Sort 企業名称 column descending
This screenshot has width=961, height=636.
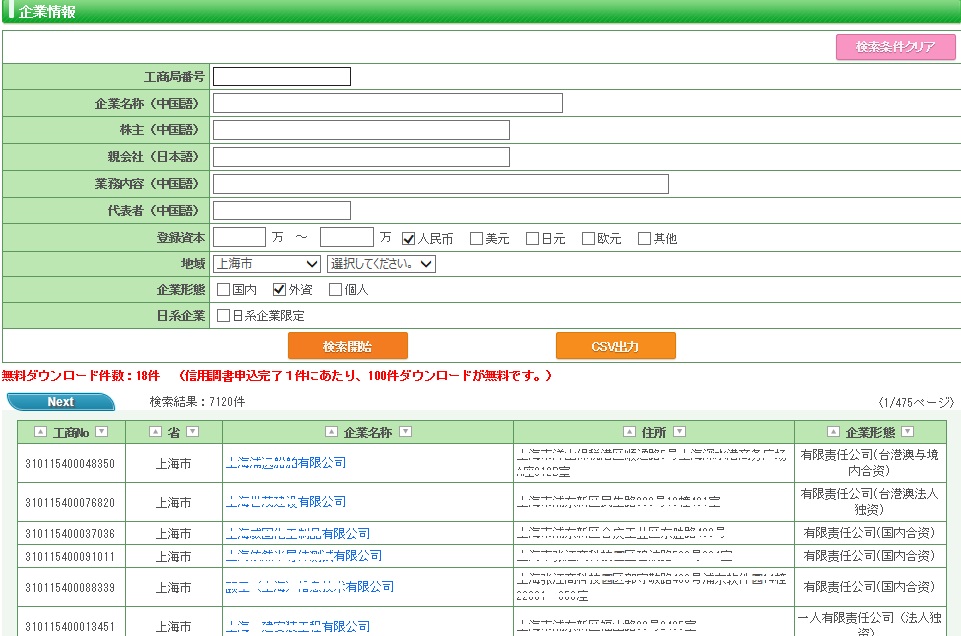point(405,432)
